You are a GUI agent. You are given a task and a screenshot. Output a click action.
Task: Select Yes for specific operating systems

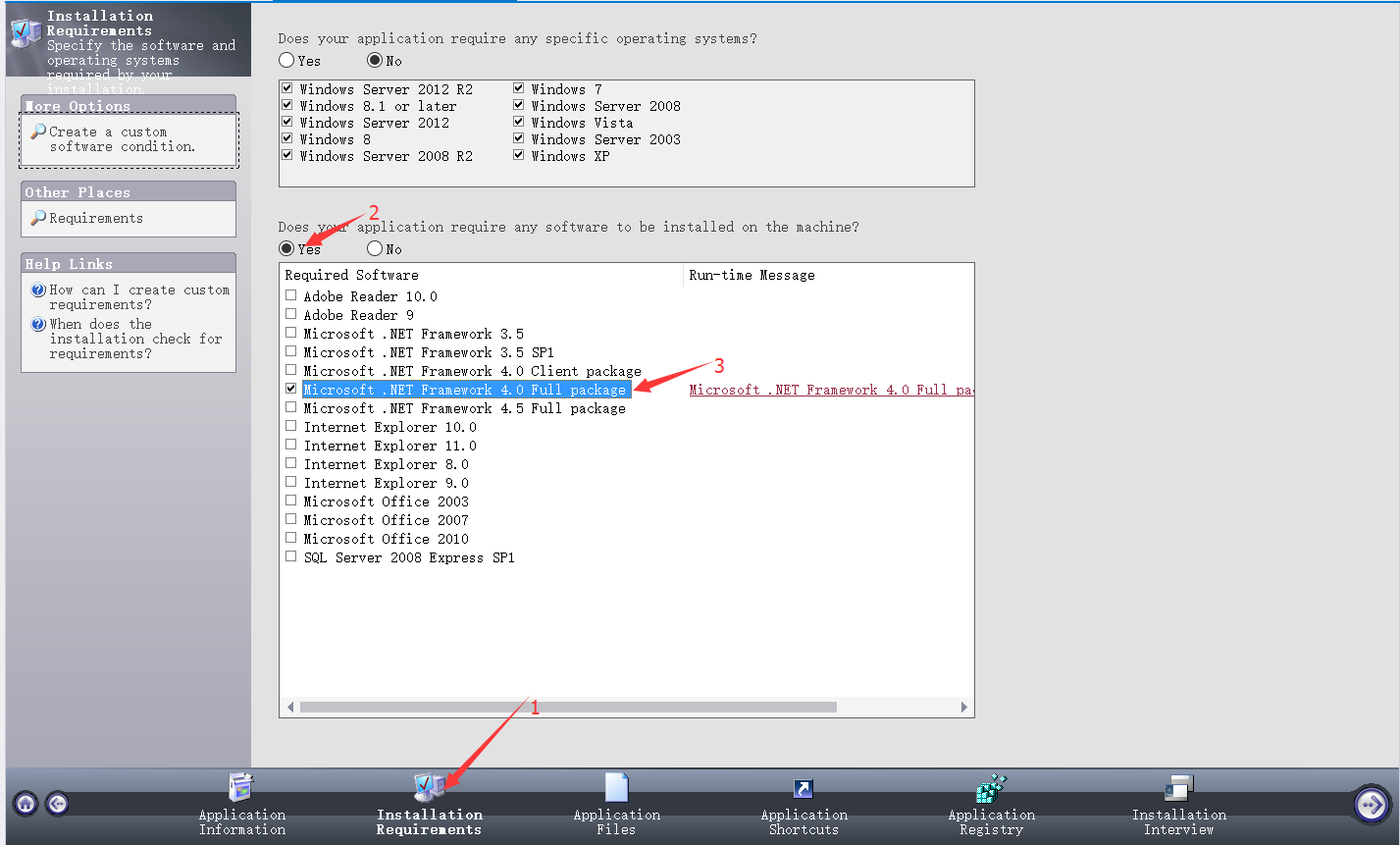(286, 61)
